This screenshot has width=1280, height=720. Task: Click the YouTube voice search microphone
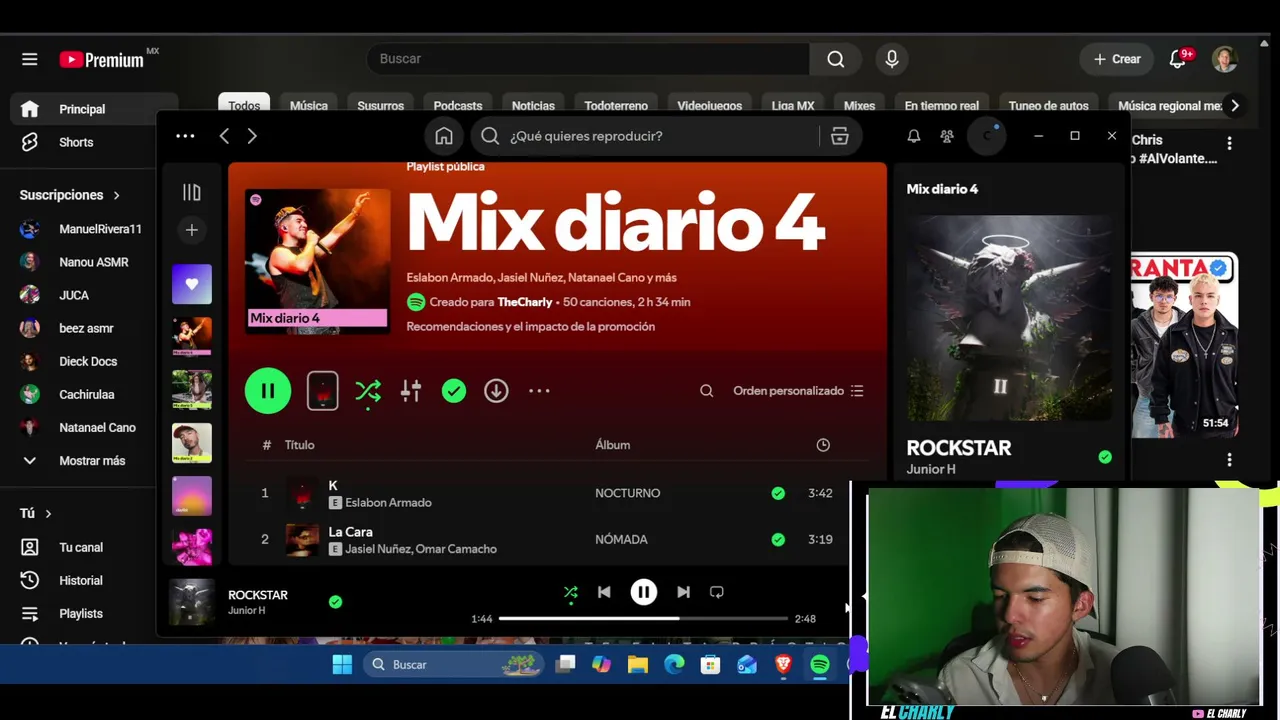point(892,59)
